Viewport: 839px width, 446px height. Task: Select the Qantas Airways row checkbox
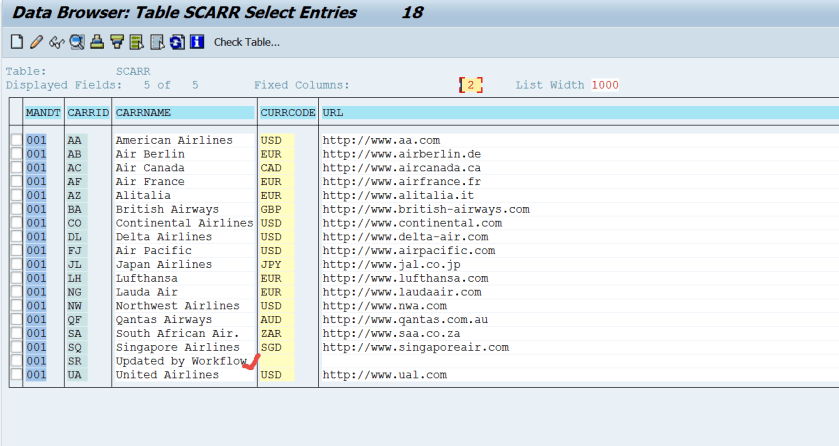17,320
